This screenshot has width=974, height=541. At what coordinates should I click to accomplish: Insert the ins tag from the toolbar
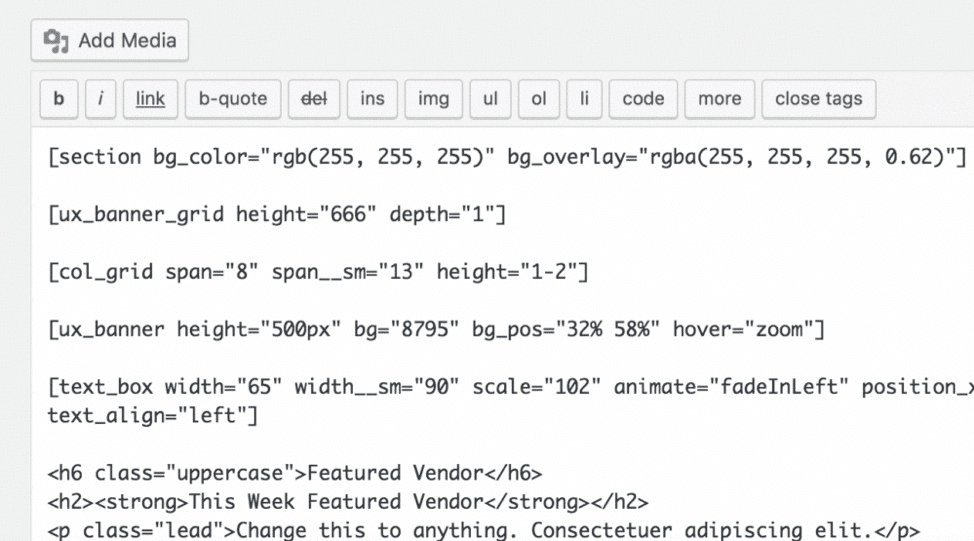[372, 99]
